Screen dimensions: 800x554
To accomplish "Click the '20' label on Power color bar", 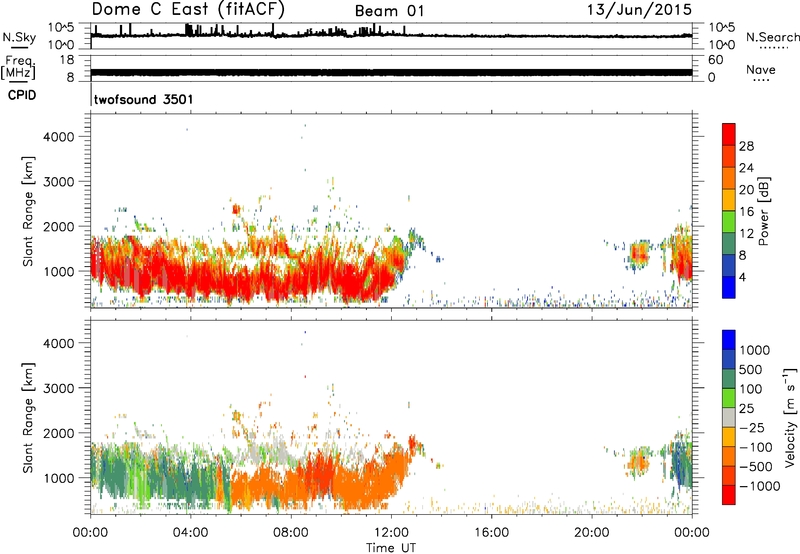I will [x=746, y=190].
